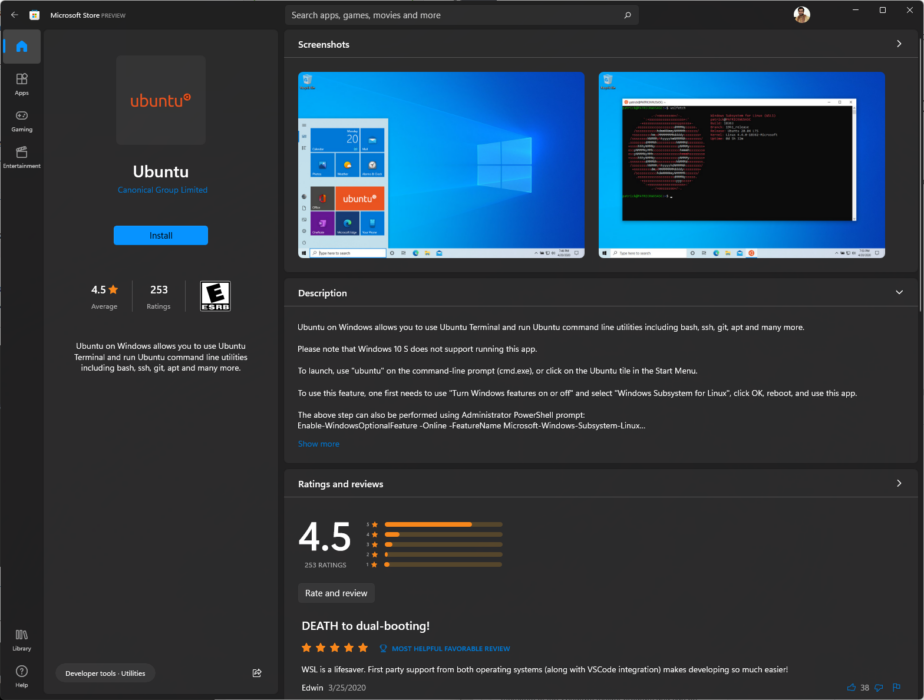This screenshot has width=924, height=700.
Task: Collapse the Description section
Action: point(899,293)
